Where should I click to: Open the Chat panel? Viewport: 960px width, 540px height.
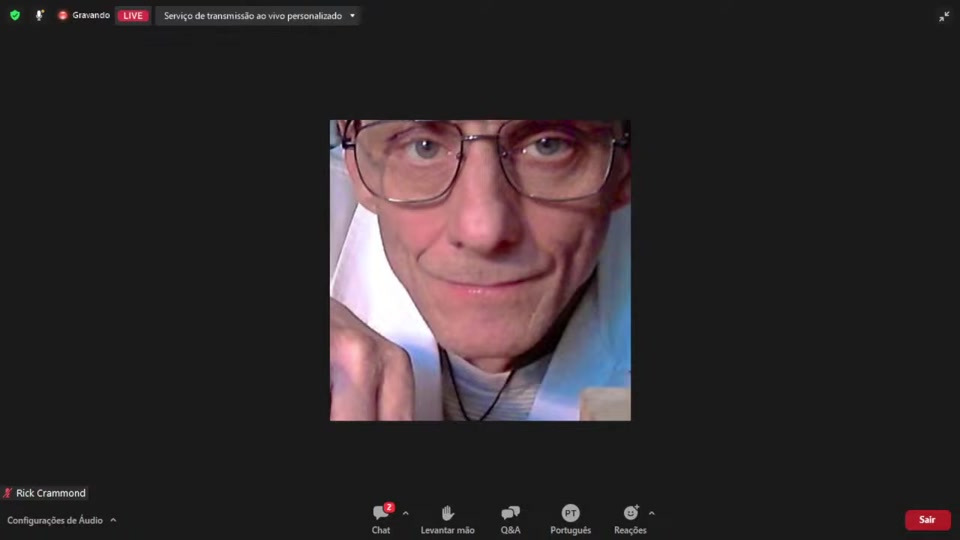pos(381,518)
